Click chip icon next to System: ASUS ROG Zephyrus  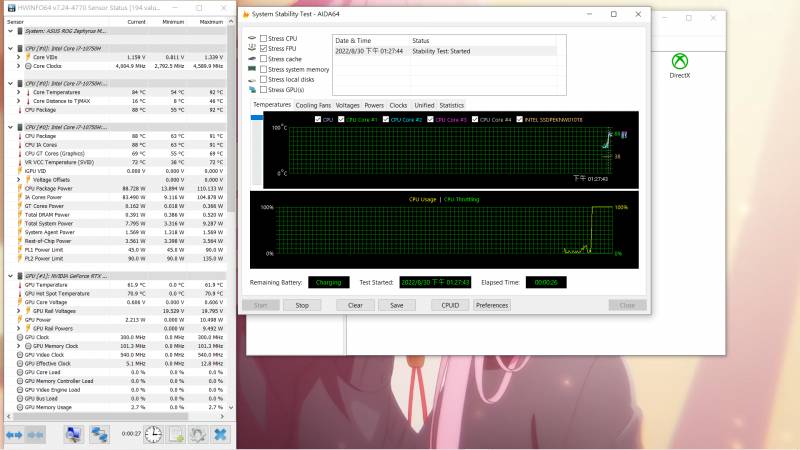(20, 31)
